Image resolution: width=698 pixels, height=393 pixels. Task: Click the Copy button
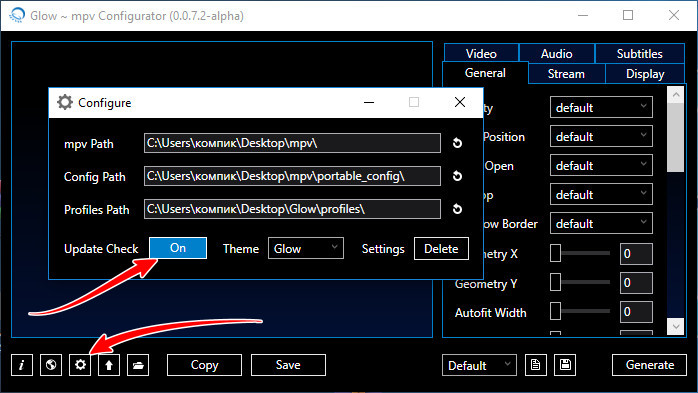pos(204,365)
